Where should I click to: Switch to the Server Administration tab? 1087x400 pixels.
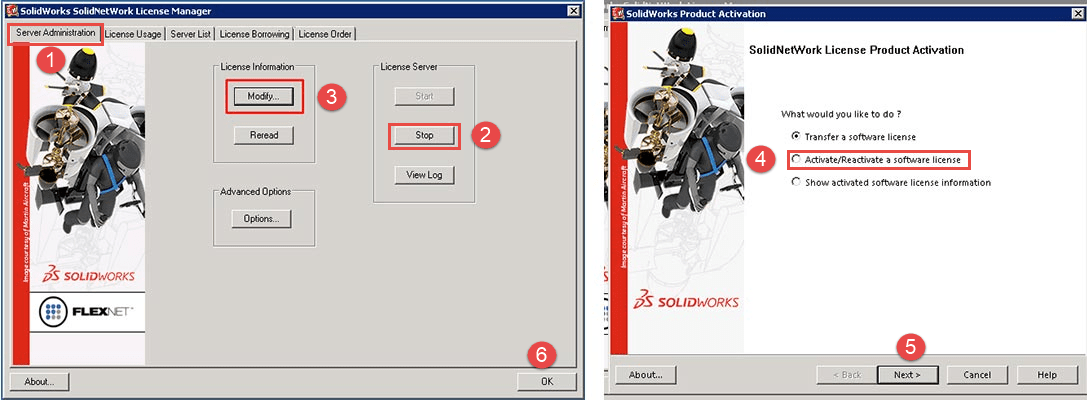56,34
